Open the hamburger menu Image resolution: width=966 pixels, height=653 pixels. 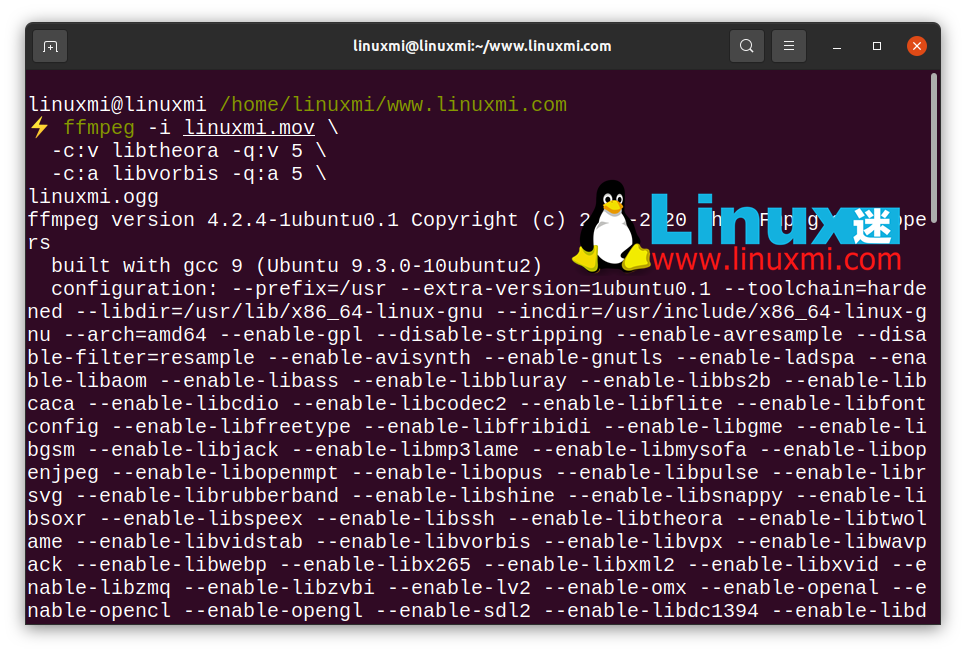click(789, 46)
